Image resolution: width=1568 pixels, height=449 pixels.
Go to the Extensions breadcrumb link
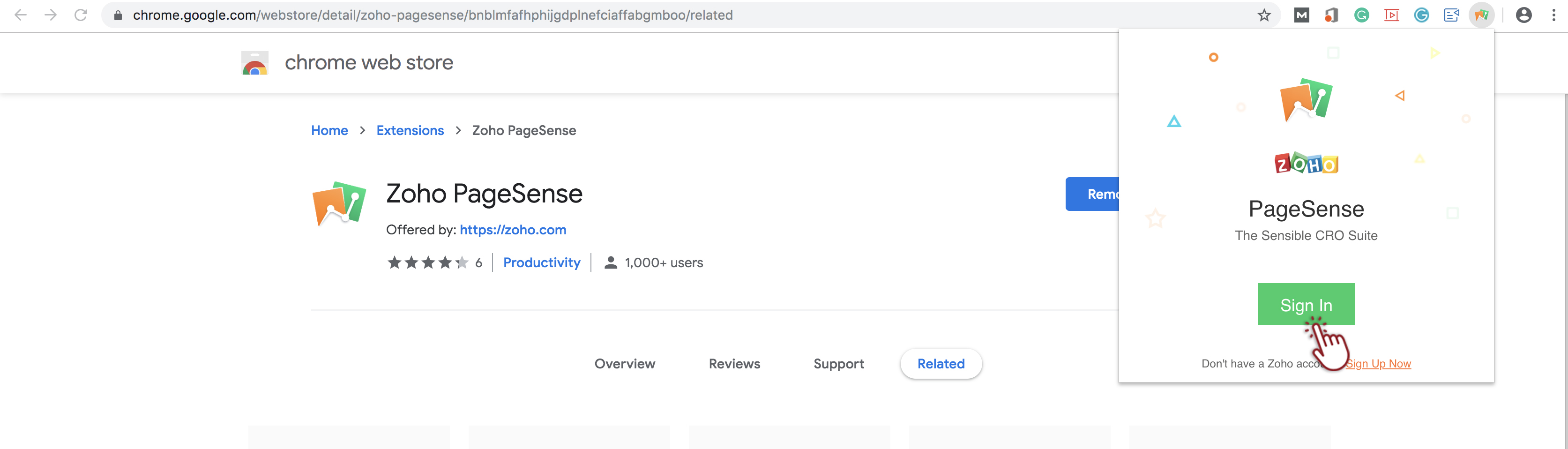tap(410, 131)
